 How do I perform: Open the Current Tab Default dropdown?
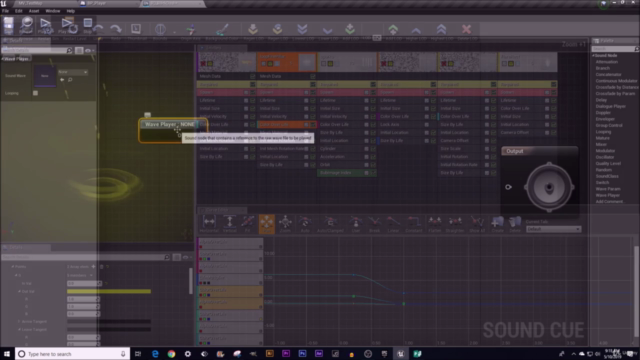point(553,229)
